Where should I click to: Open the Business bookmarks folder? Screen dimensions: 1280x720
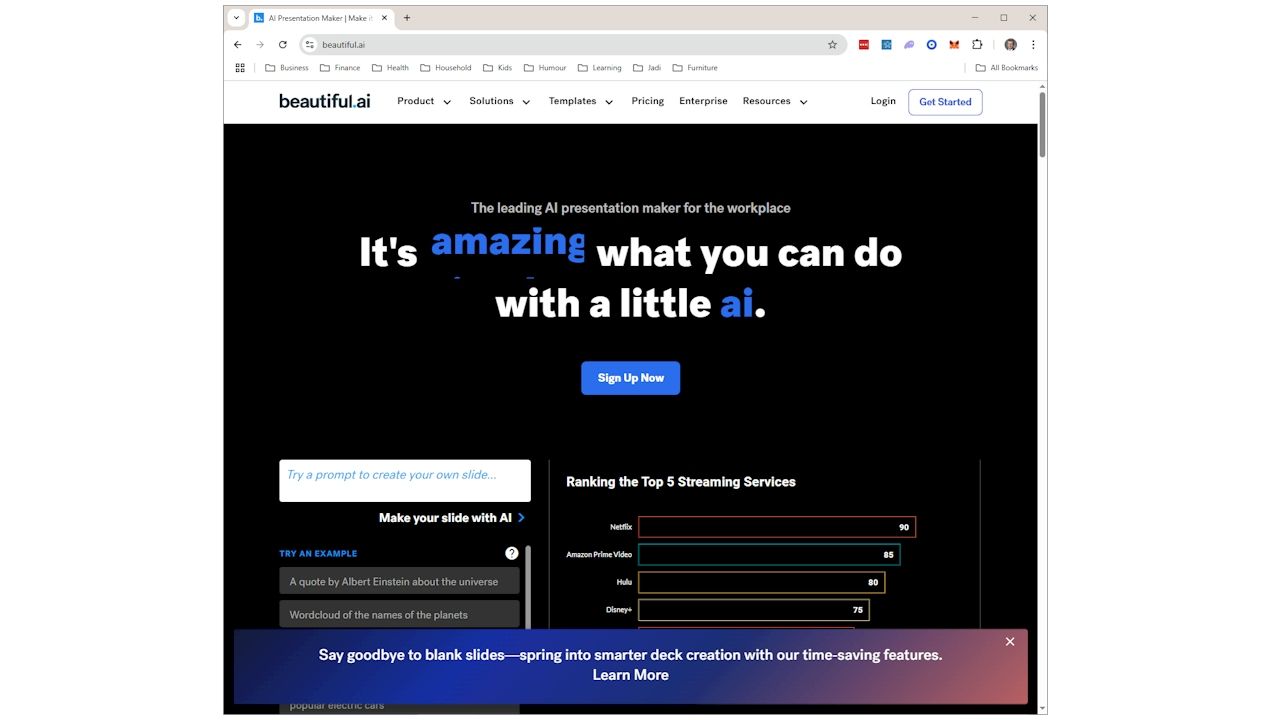pyautogui.click(x=287, y=68)
